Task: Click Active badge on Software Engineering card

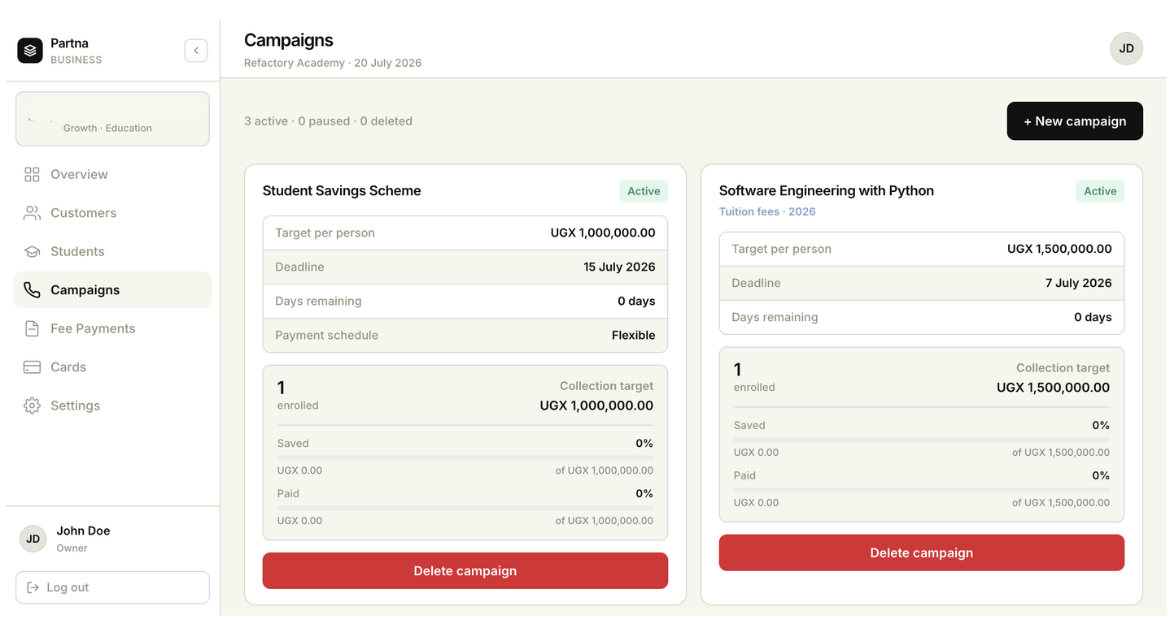Action: tap(1099, 191)
